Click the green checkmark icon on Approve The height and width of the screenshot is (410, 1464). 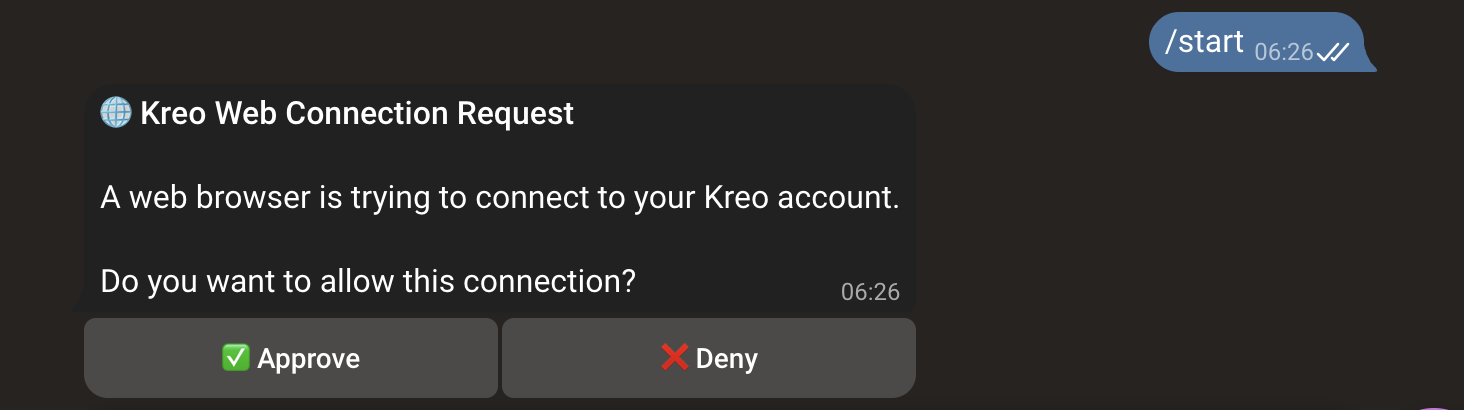235,358
